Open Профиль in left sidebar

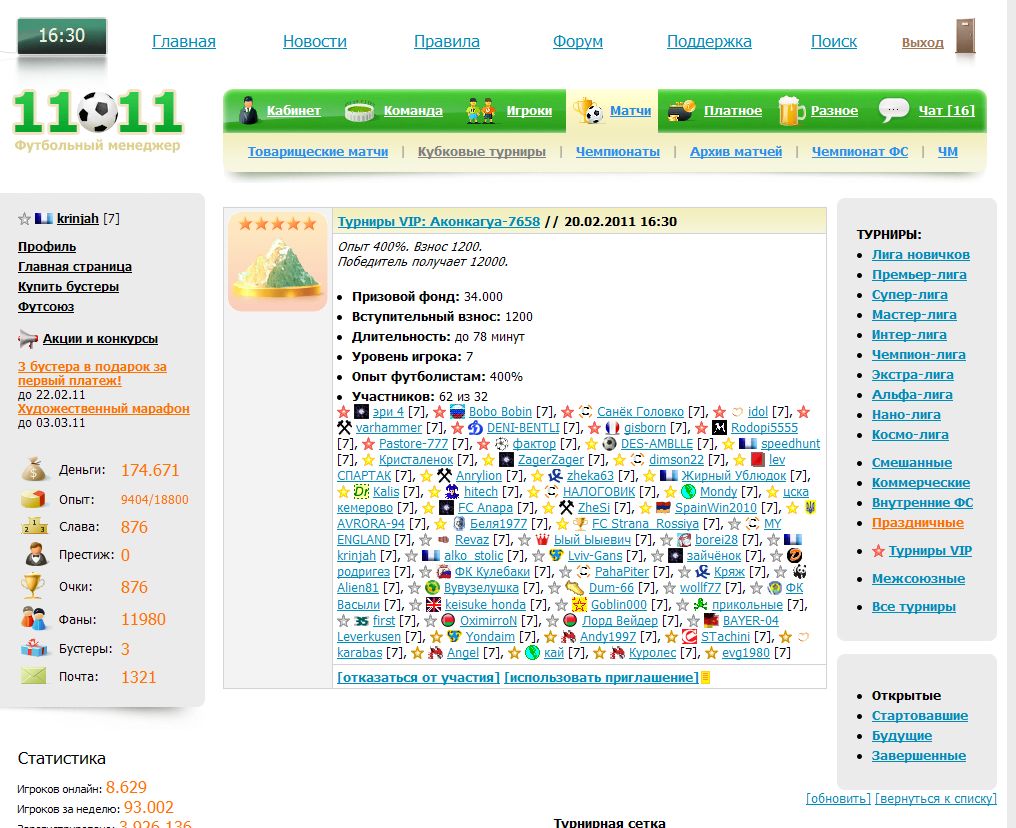tap(47, 247)
